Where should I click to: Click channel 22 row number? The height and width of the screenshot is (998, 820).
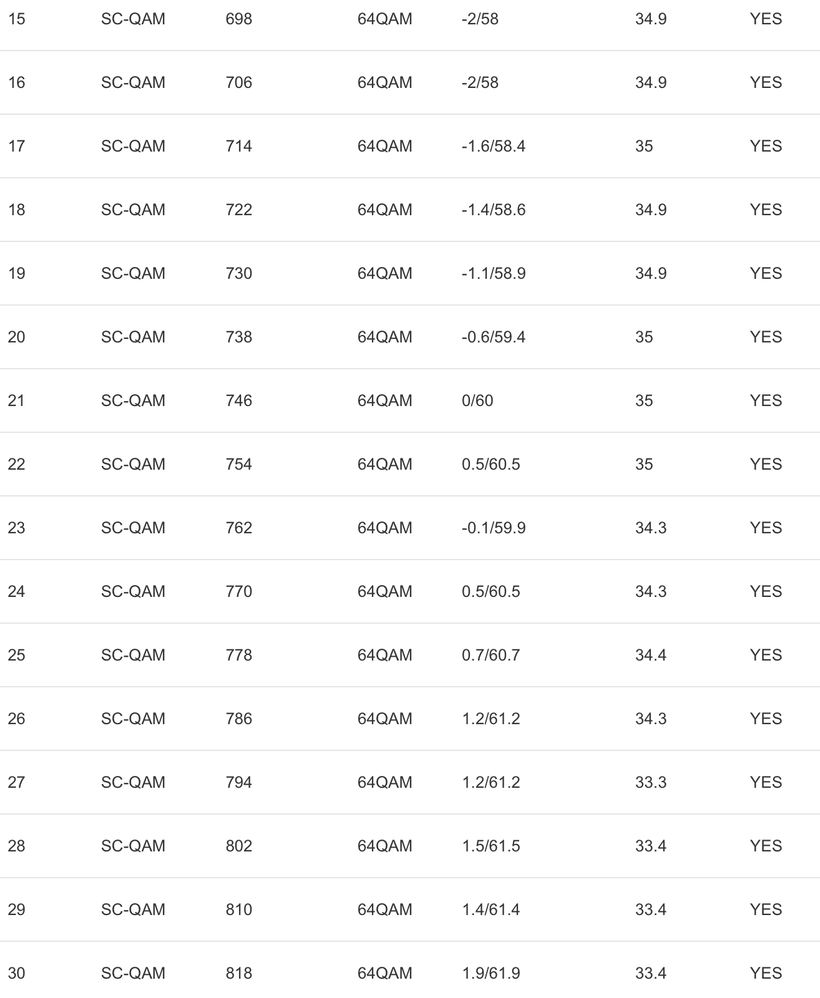17,465
